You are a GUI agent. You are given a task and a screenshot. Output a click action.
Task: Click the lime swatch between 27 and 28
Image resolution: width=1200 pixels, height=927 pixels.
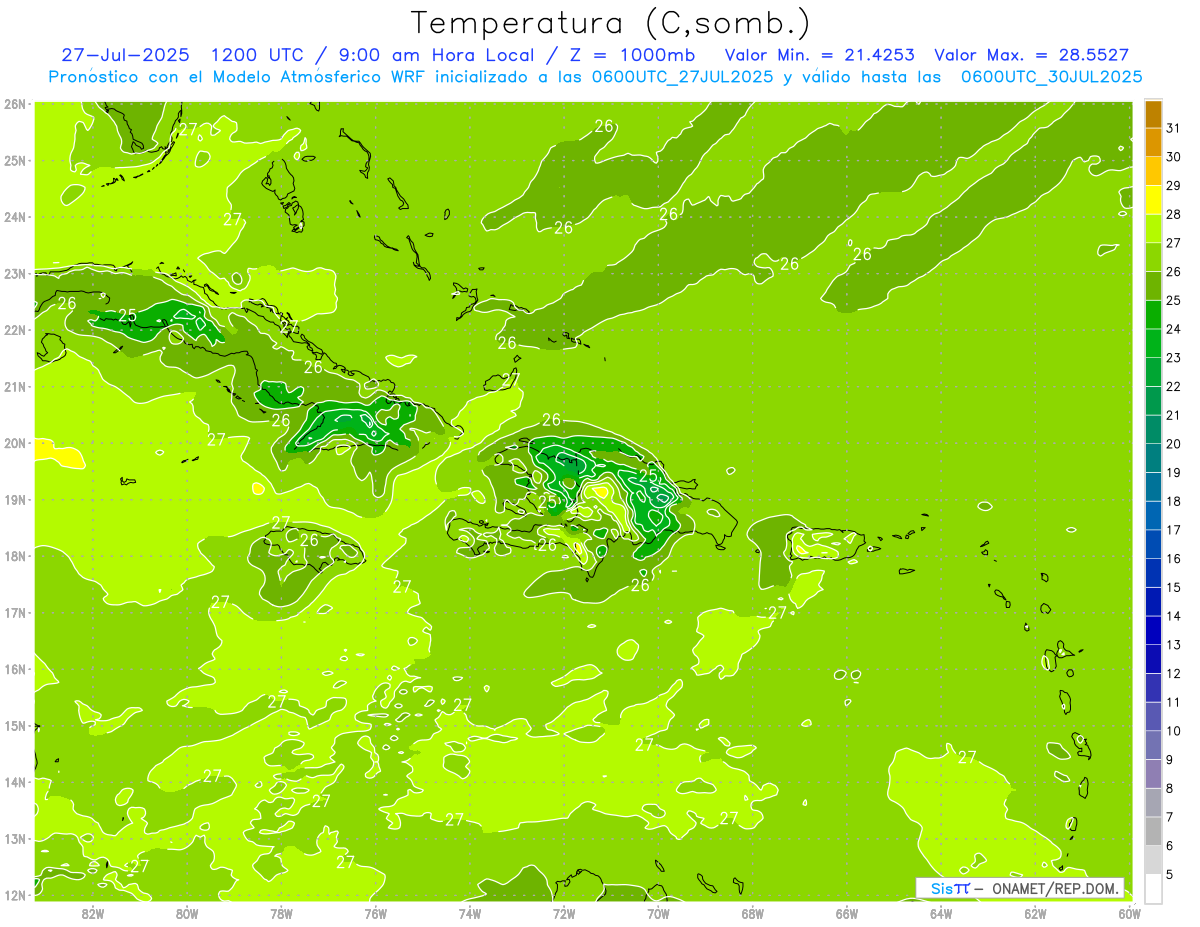coord(1153,229)
